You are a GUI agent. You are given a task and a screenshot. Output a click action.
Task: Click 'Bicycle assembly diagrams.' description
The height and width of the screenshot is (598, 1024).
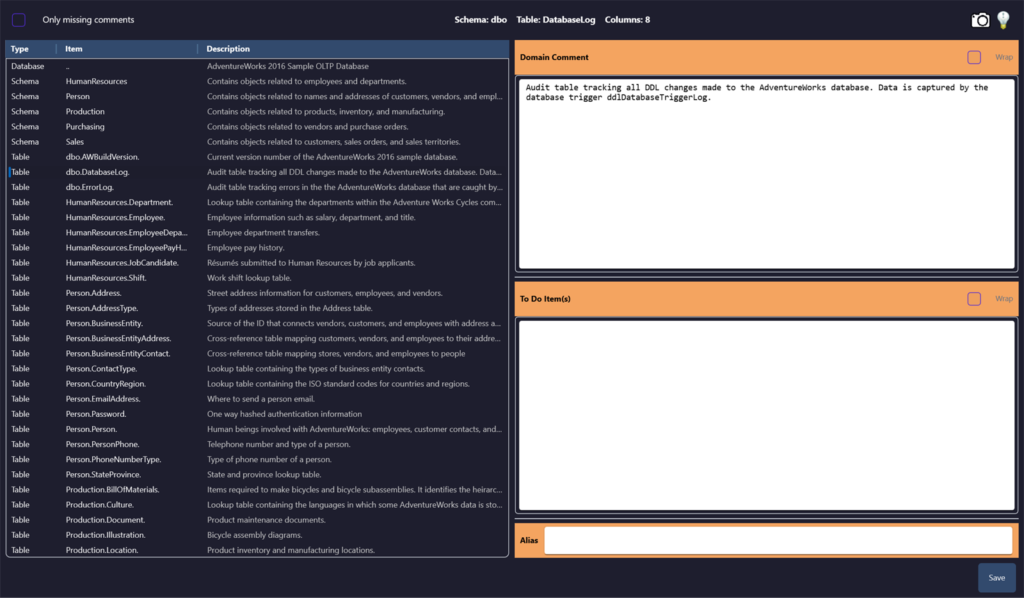[255, 535]
